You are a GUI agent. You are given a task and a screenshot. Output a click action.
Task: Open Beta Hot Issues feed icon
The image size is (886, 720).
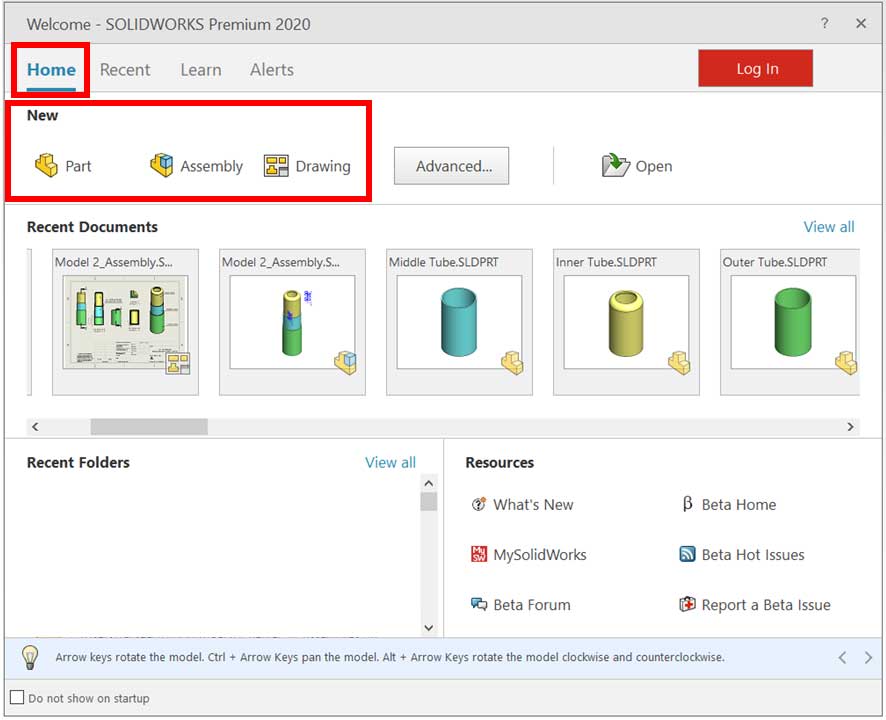click(687, 554)
